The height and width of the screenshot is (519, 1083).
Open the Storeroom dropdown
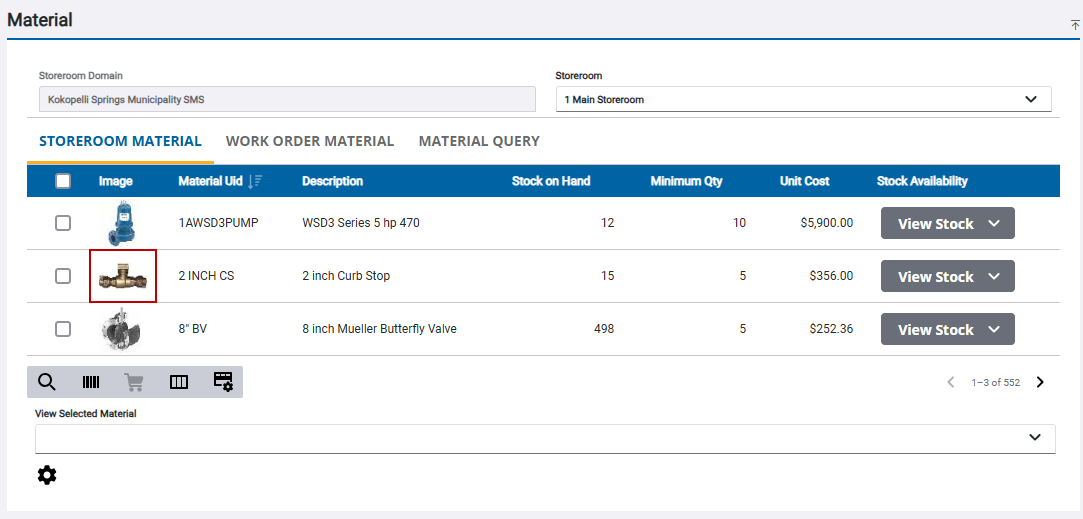pyautogui.click(x=803, y=100)
